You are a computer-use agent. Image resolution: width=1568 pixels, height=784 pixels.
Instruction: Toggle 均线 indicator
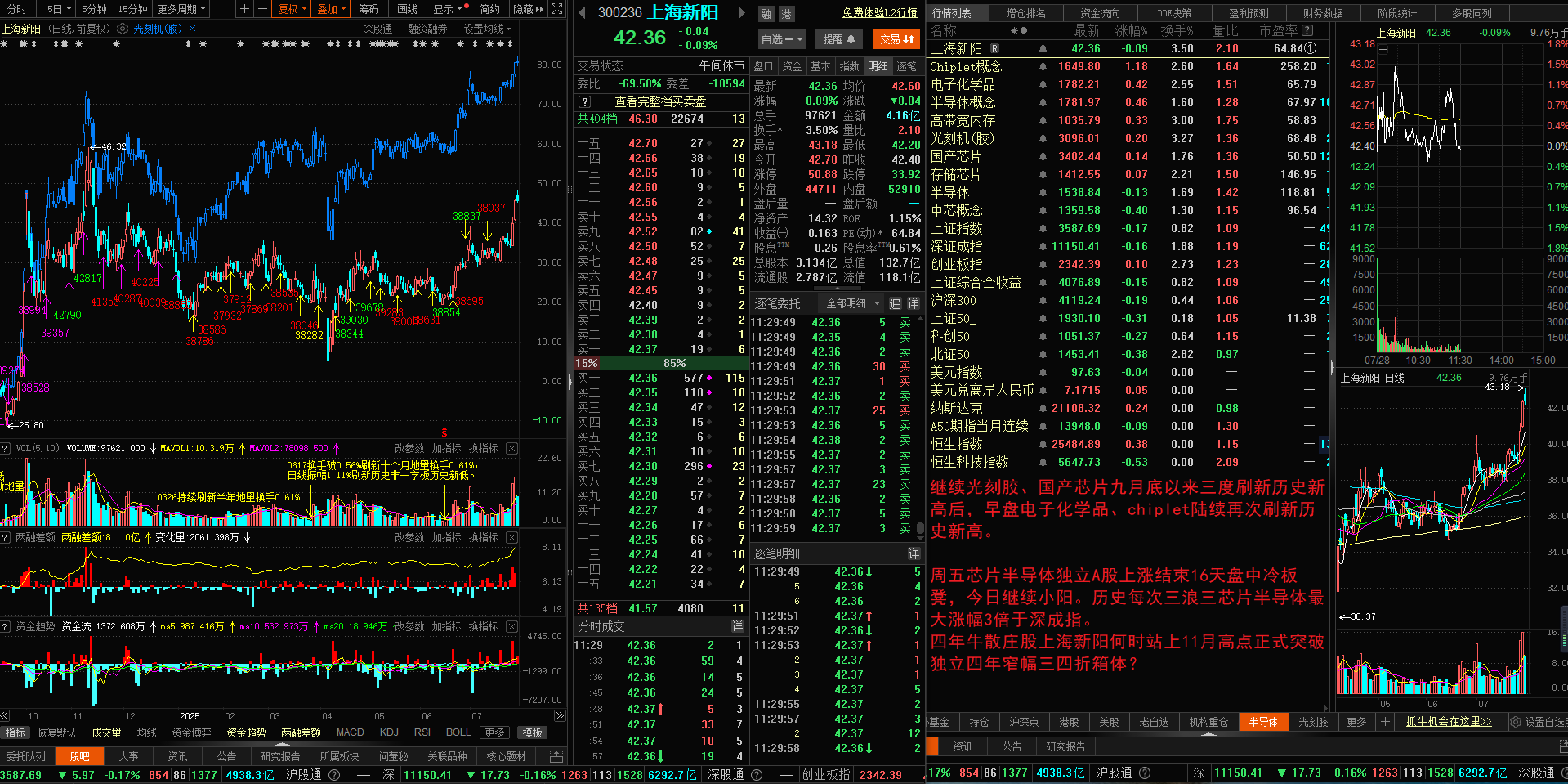(x=147, y=732)
